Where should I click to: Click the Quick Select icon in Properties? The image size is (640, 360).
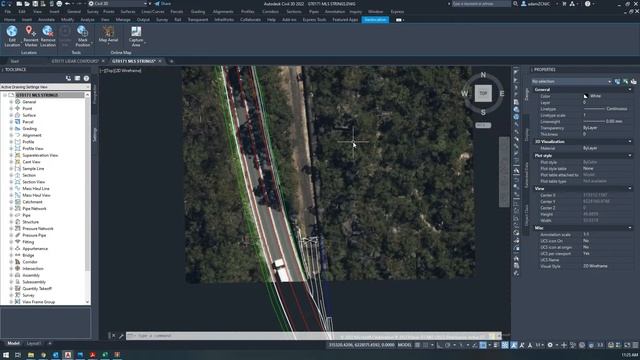(633, 82)
